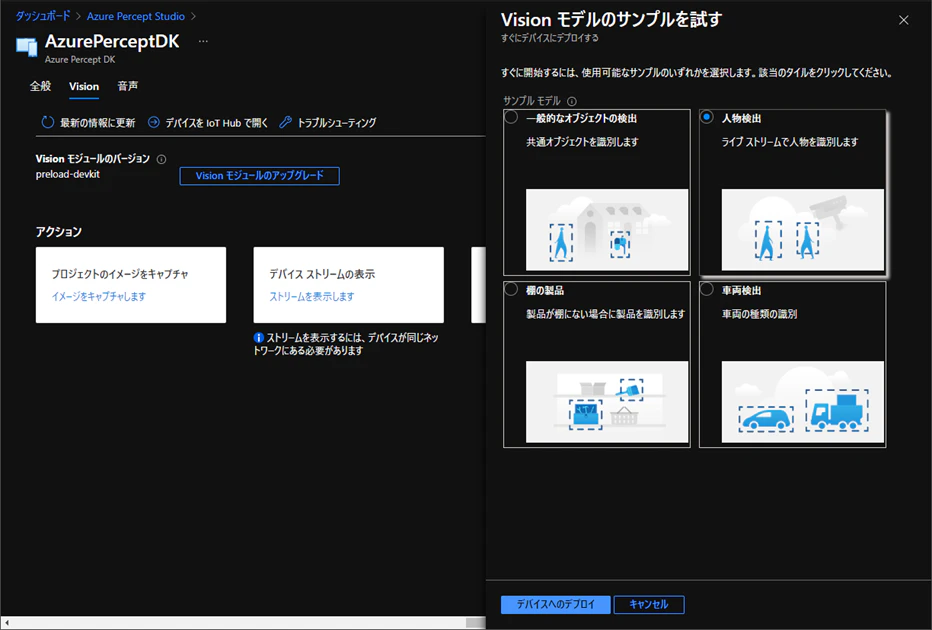Click the 共通オブジェクトを識別します description
The image size is (932, 630).
pyautogui.click(x=582, y=142)
